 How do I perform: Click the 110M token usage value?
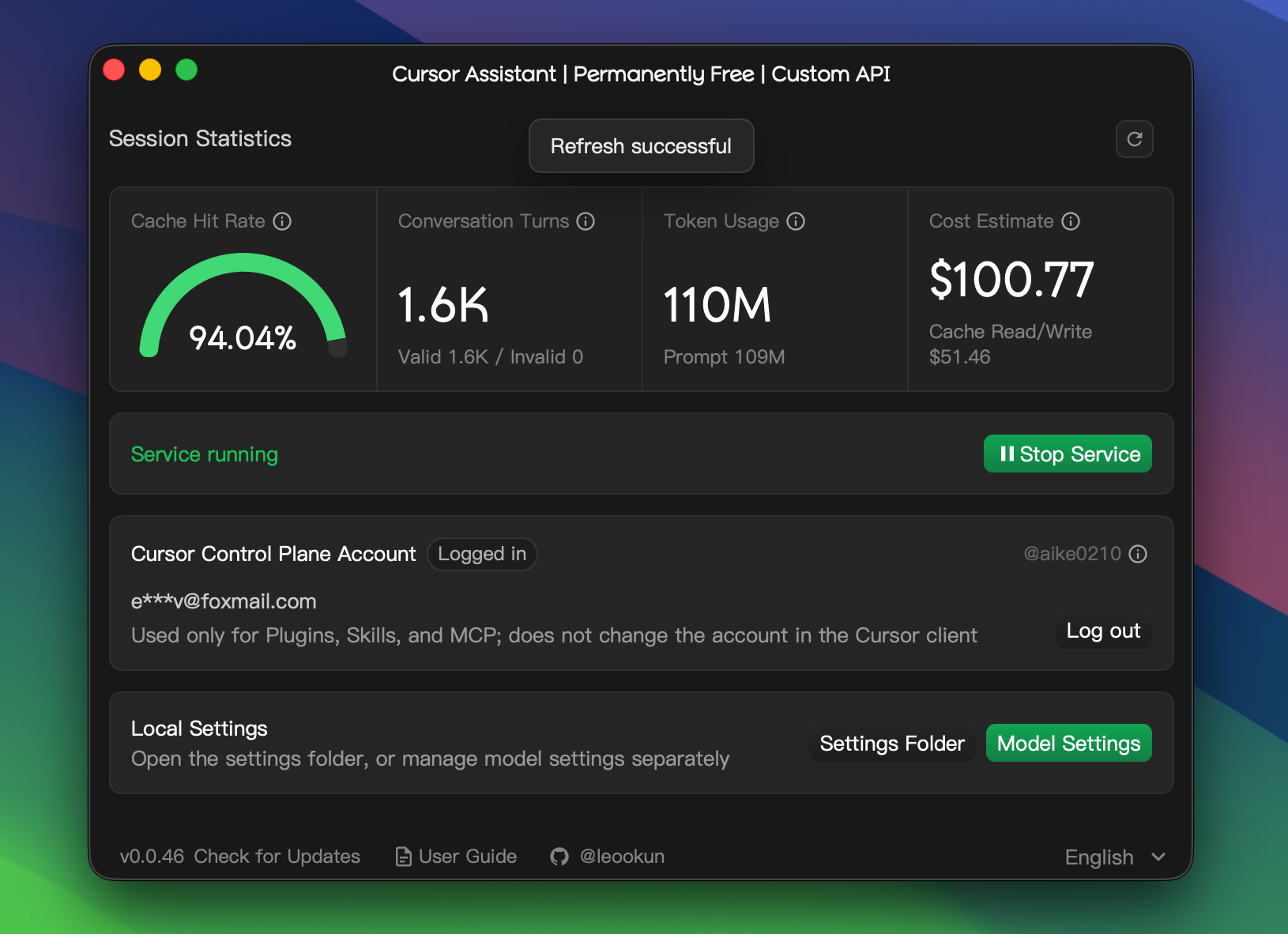717,305
